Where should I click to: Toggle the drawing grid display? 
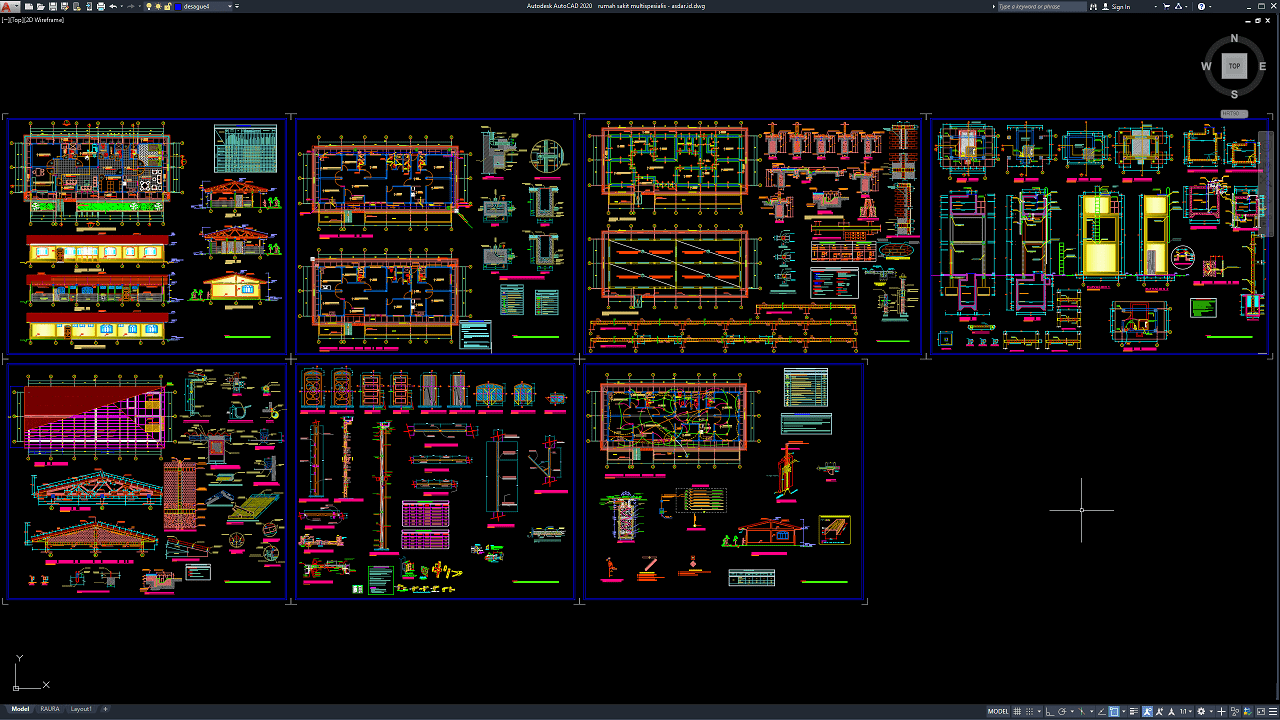tap(1017, 712)
